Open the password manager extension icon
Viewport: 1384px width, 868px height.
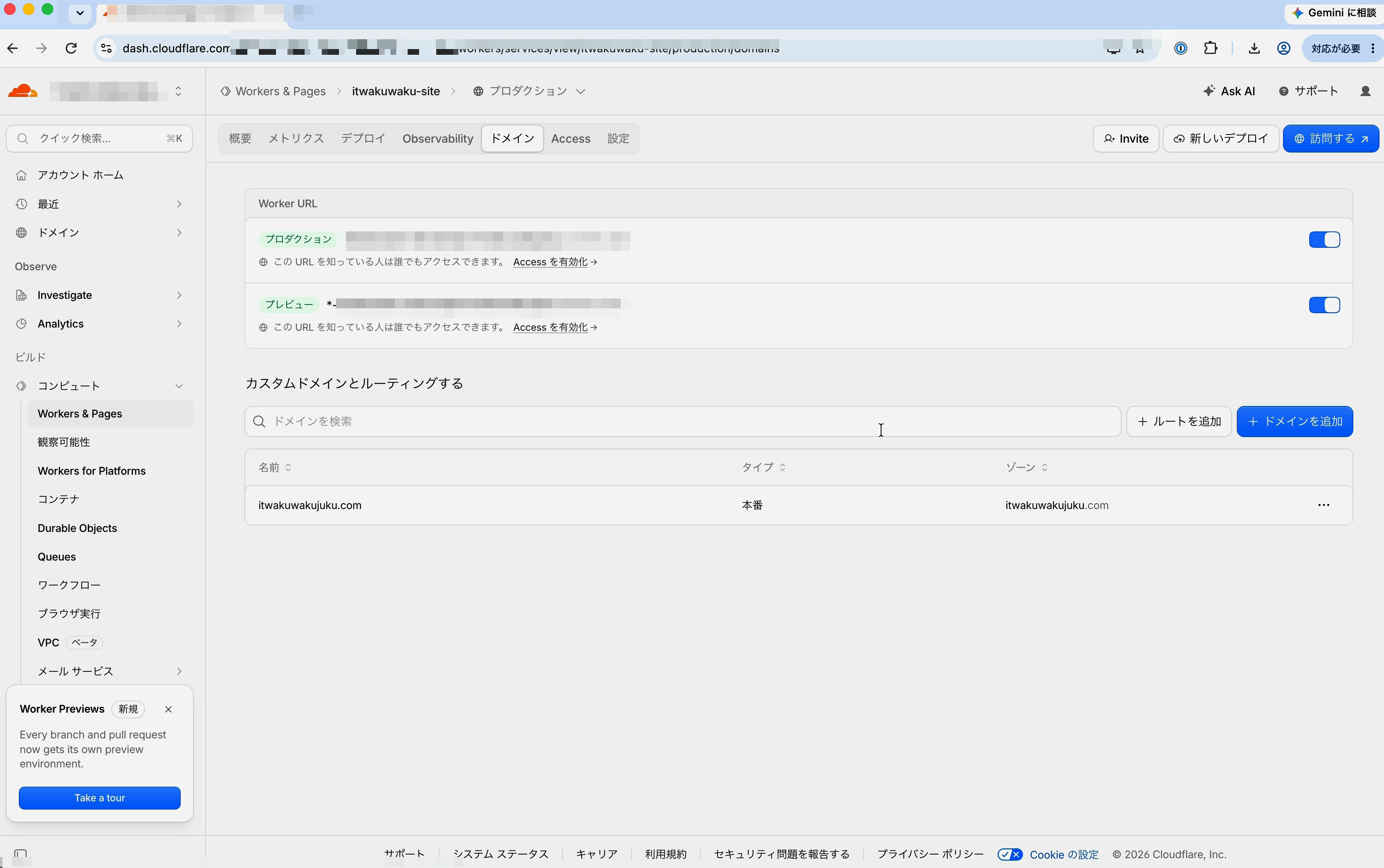(1181, 48)
